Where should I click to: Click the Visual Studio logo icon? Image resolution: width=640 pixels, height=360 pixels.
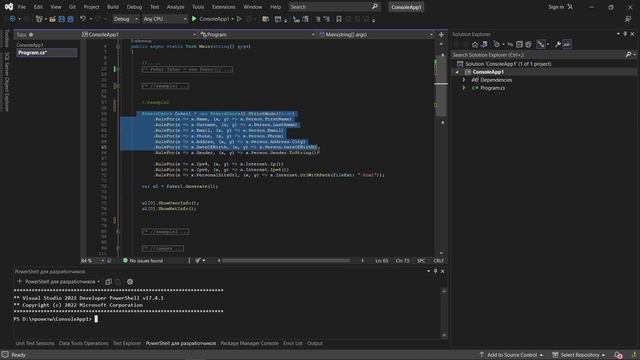click(9, 7)
